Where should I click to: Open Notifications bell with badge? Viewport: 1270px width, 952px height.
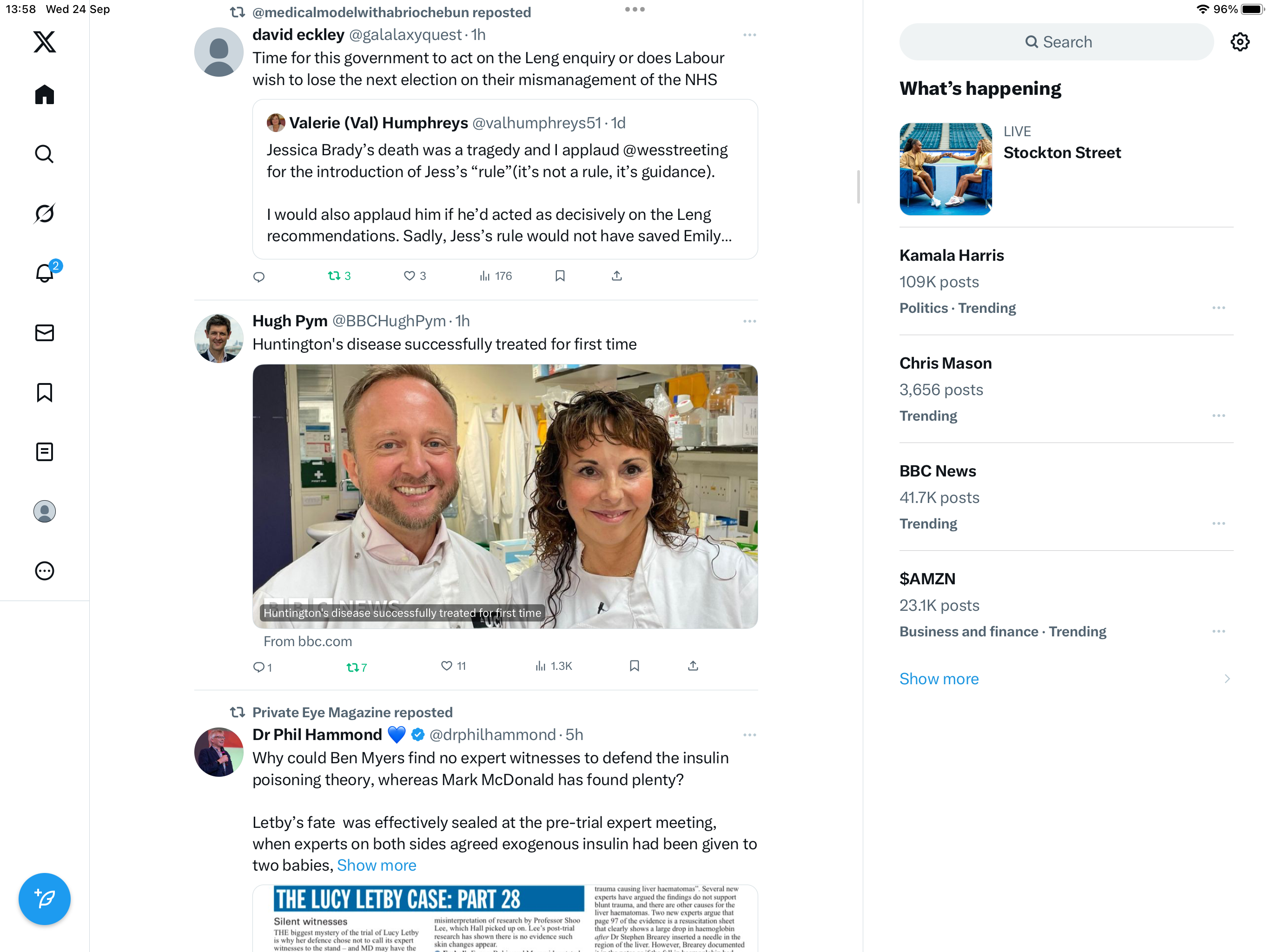(46, 272)
